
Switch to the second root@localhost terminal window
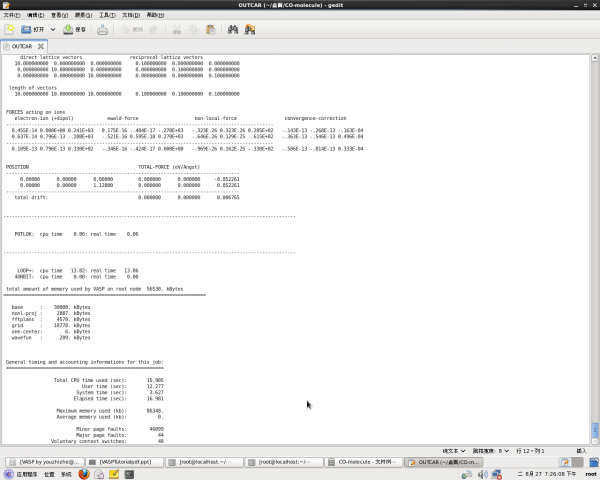click(284, 462)
